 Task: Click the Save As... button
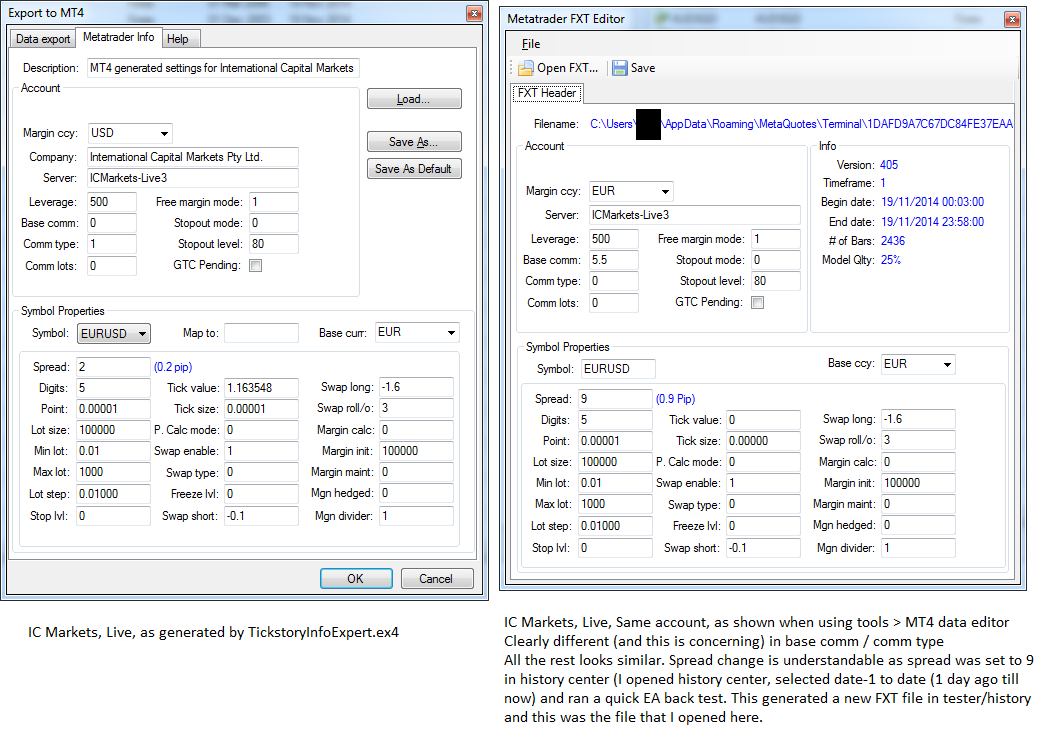pos(414,142)
